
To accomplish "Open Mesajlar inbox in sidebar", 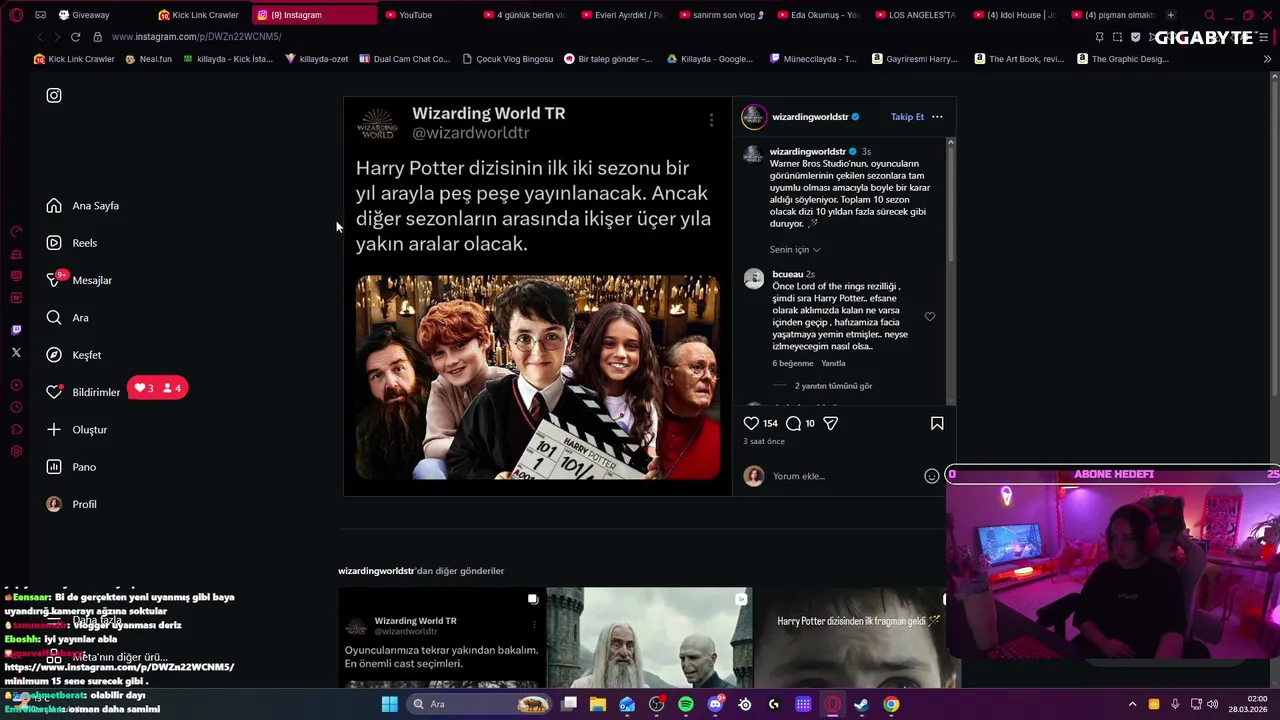I will (x=79, y=280).
